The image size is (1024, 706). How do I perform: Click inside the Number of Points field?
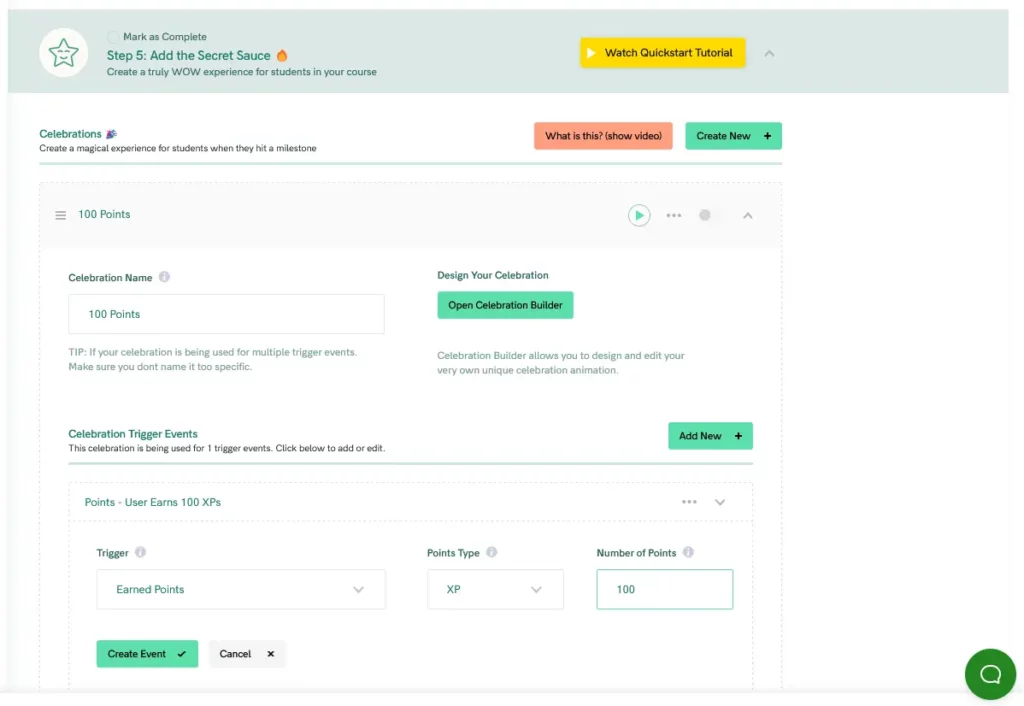tap(664, 589)
